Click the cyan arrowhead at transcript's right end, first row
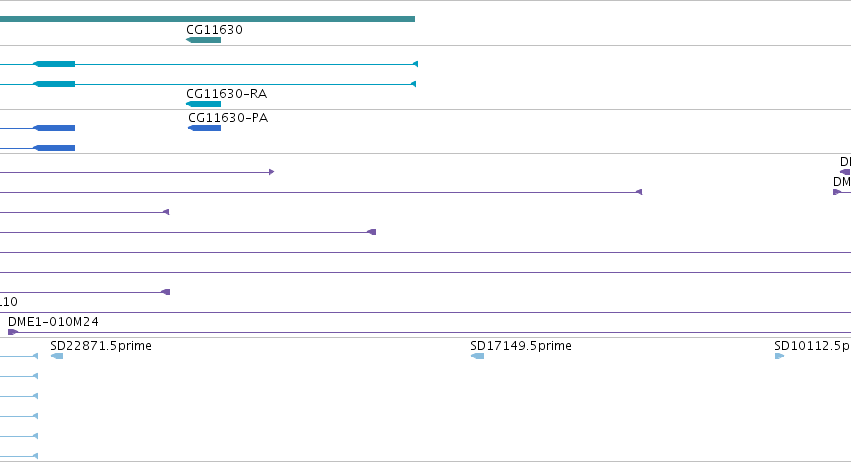Image resolution: width=851 pixels, height=462 pixels. tap(416, 64)
